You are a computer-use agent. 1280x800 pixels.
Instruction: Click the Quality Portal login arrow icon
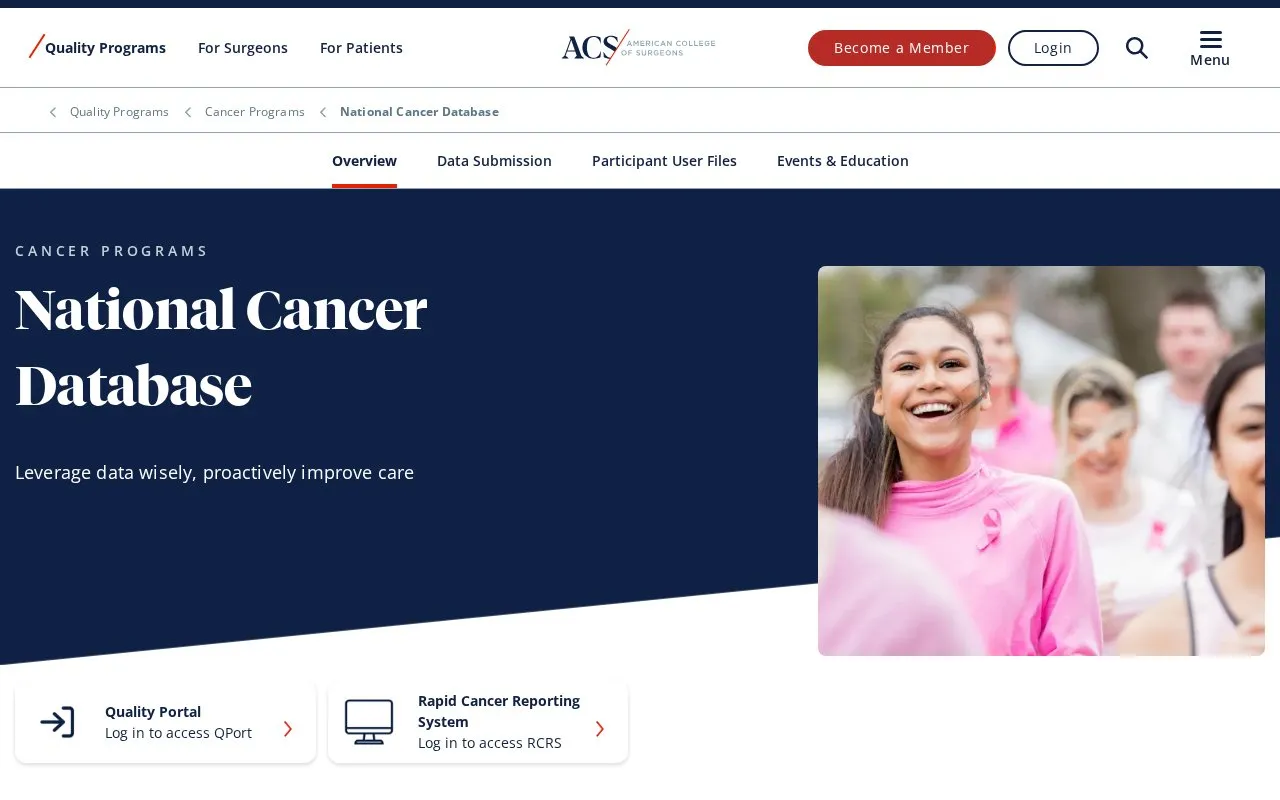point(57,722)
